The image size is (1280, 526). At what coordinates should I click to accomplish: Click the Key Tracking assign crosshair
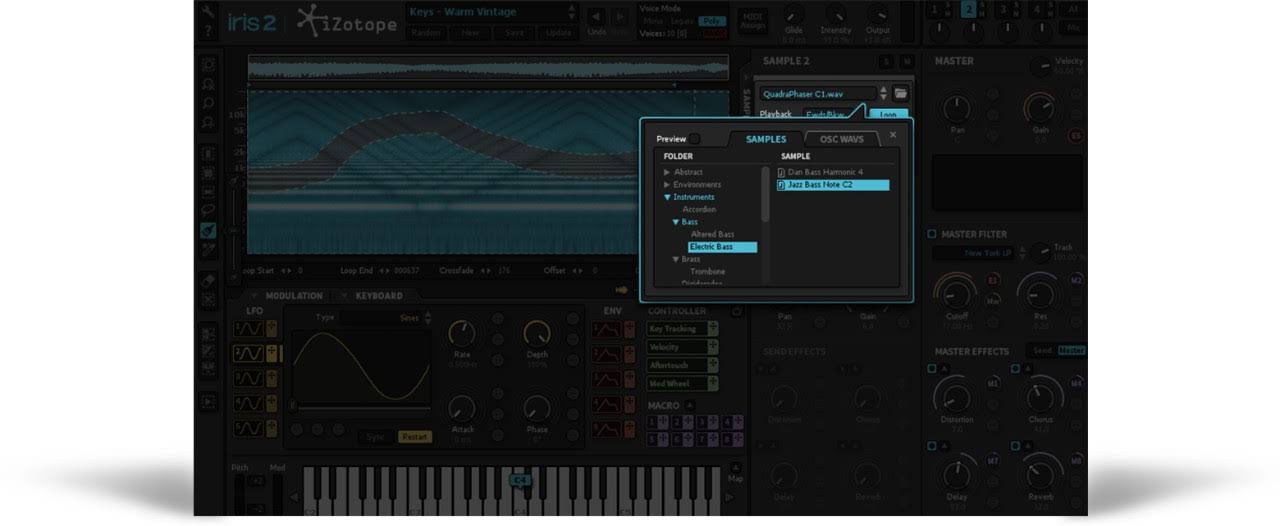point(713,329)
